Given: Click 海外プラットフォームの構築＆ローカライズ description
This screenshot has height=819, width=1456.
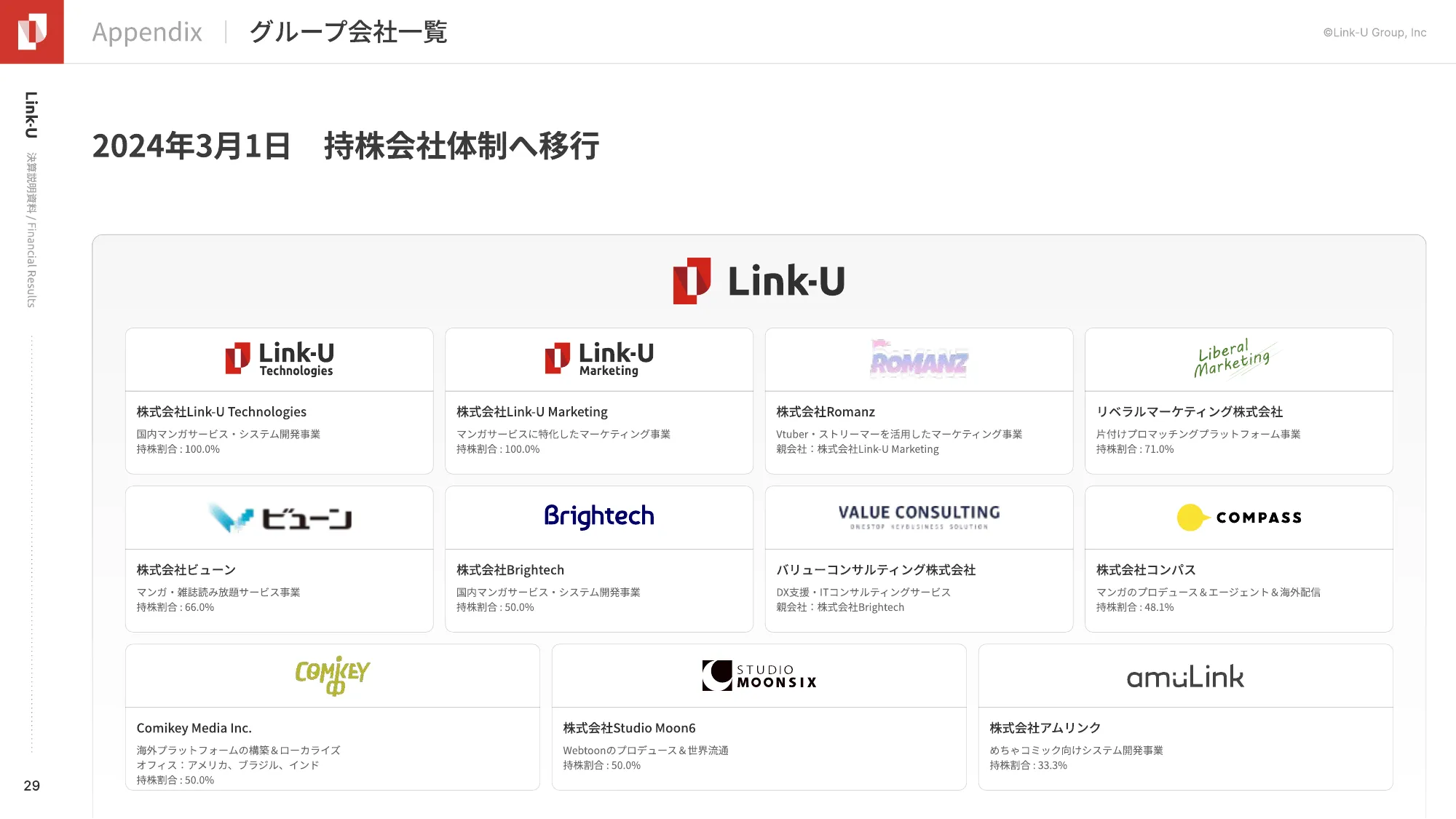Looking at the screenshot, I should click(x=238, y=751).
